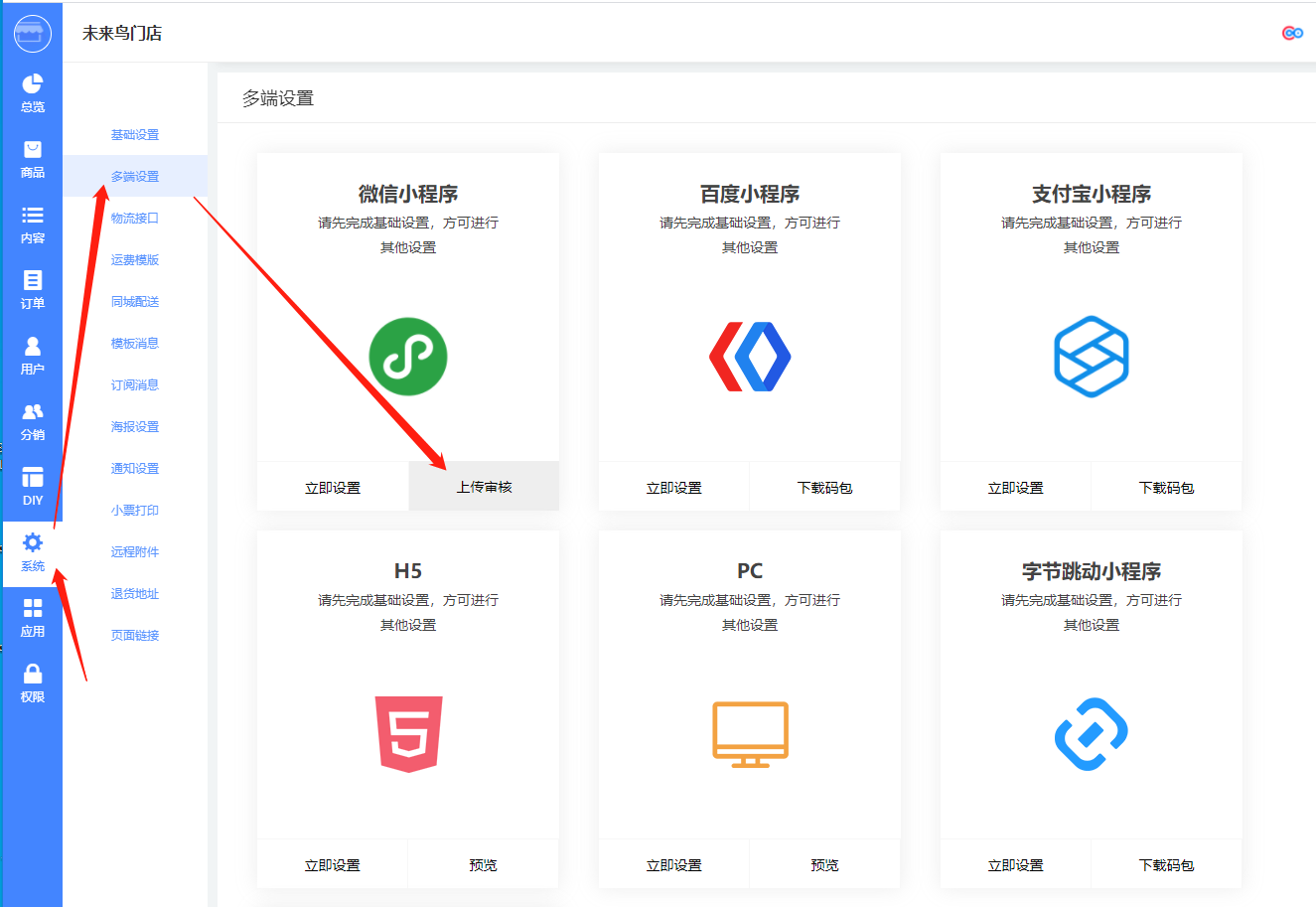Click 立即设置 under 字节跳动小程序
1316x907 pixels.
click(x=1016, y=864)
